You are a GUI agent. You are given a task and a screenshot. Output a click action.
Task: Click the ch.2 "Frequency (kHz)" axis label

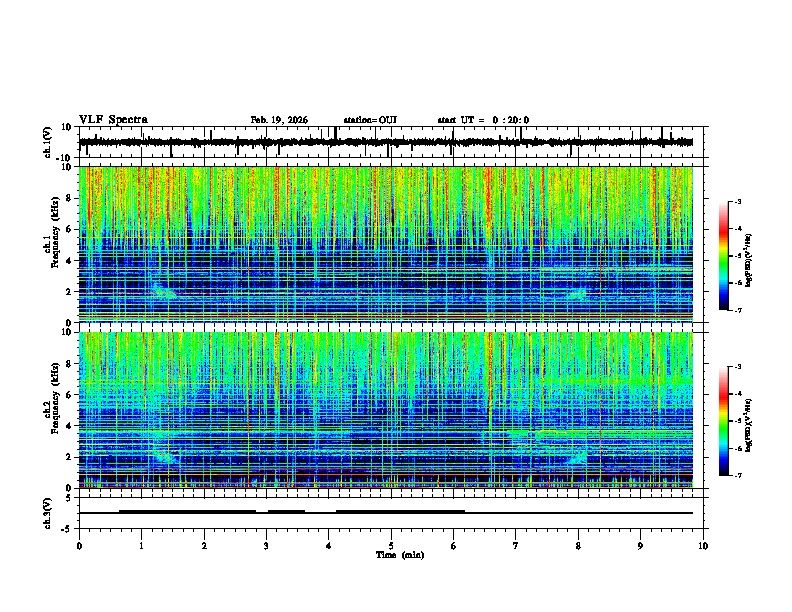(55, 398)
